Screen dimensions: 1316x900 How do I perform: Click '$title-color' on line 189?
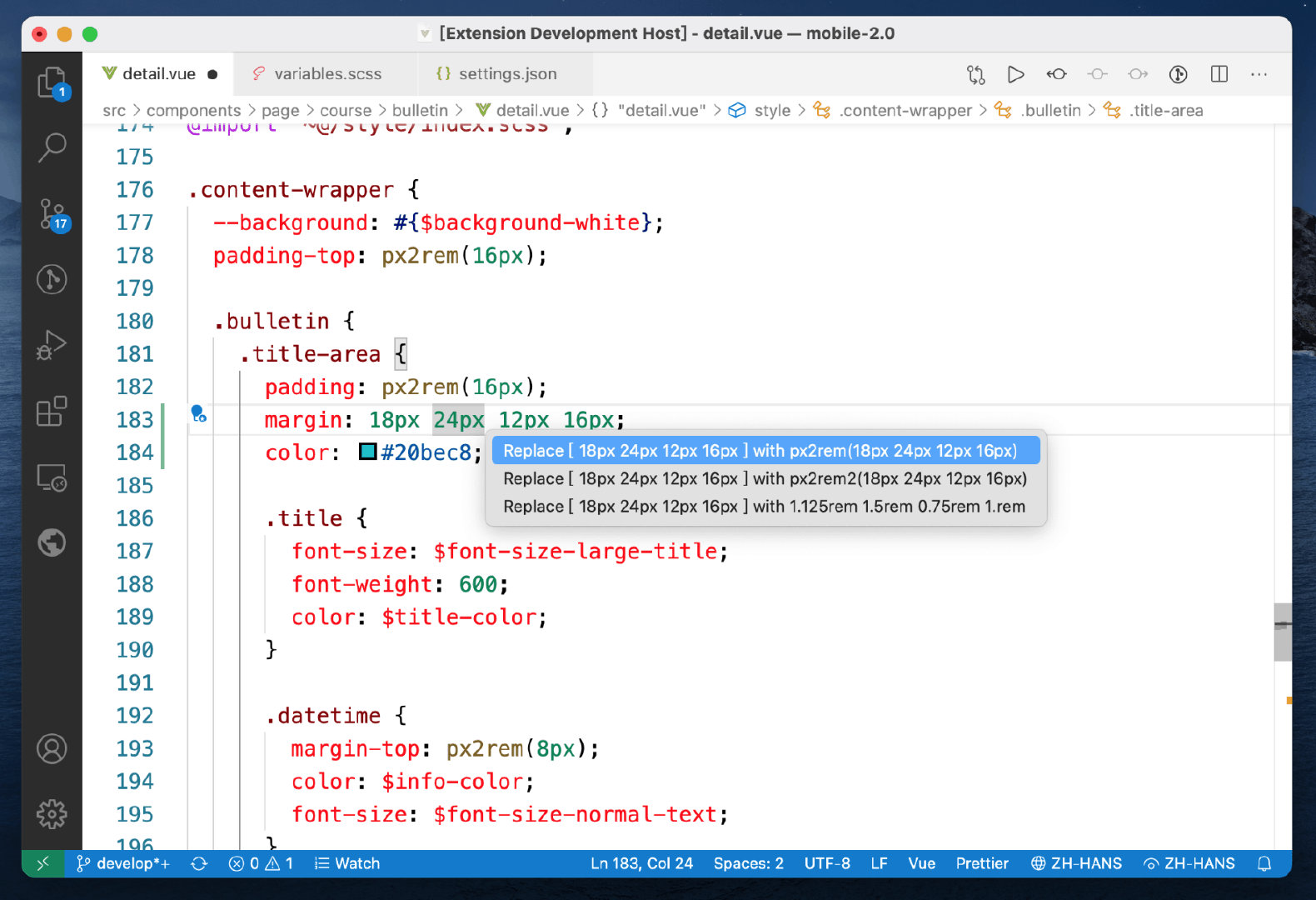(x=459, y=617)
